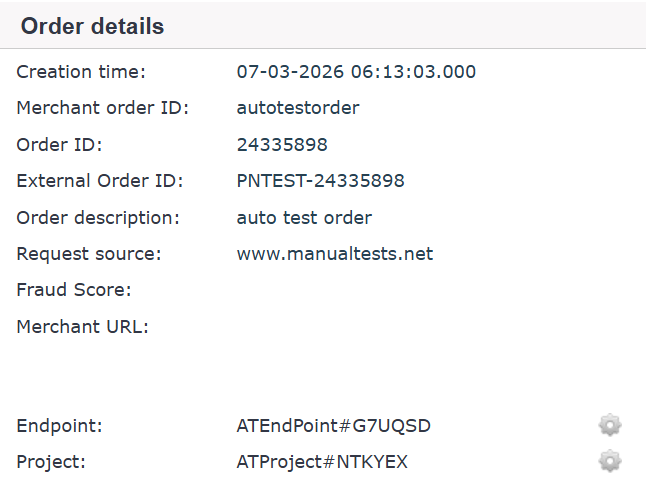Click the Order details panel header

[x=93, y=27]
